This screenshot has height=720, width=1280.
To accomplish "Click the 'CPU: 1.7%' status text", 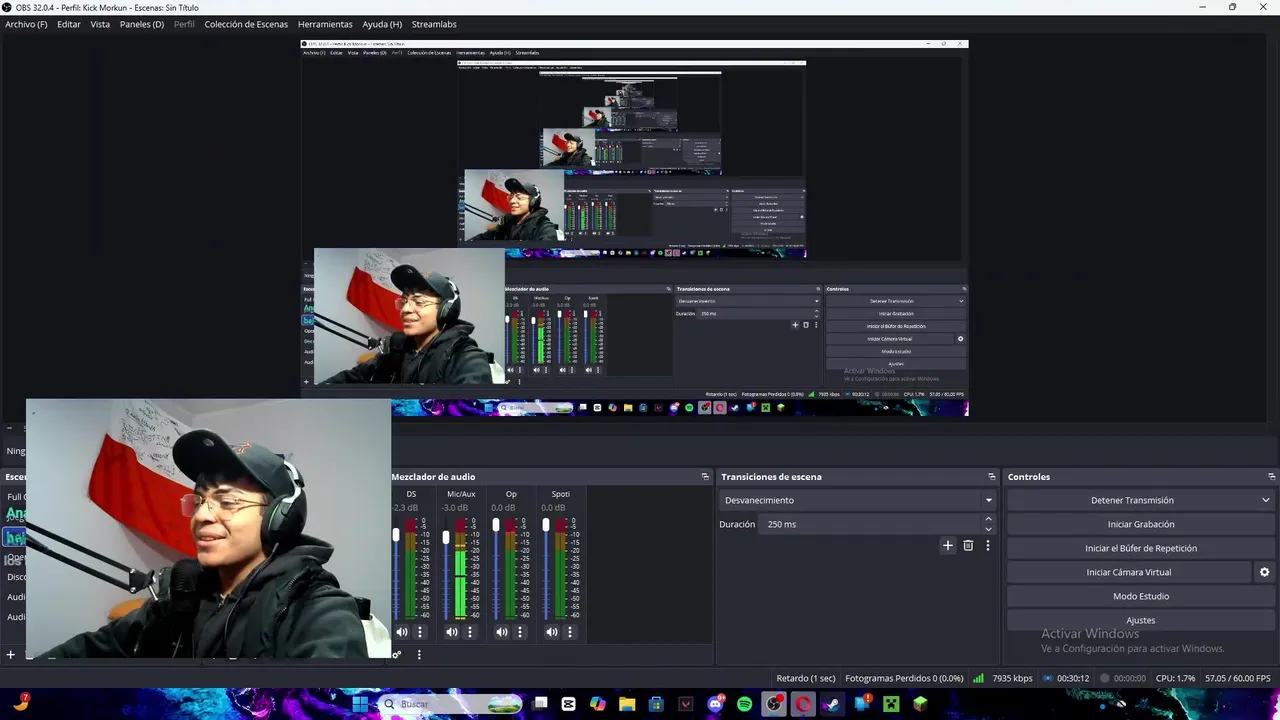I will click(1175, 678).
